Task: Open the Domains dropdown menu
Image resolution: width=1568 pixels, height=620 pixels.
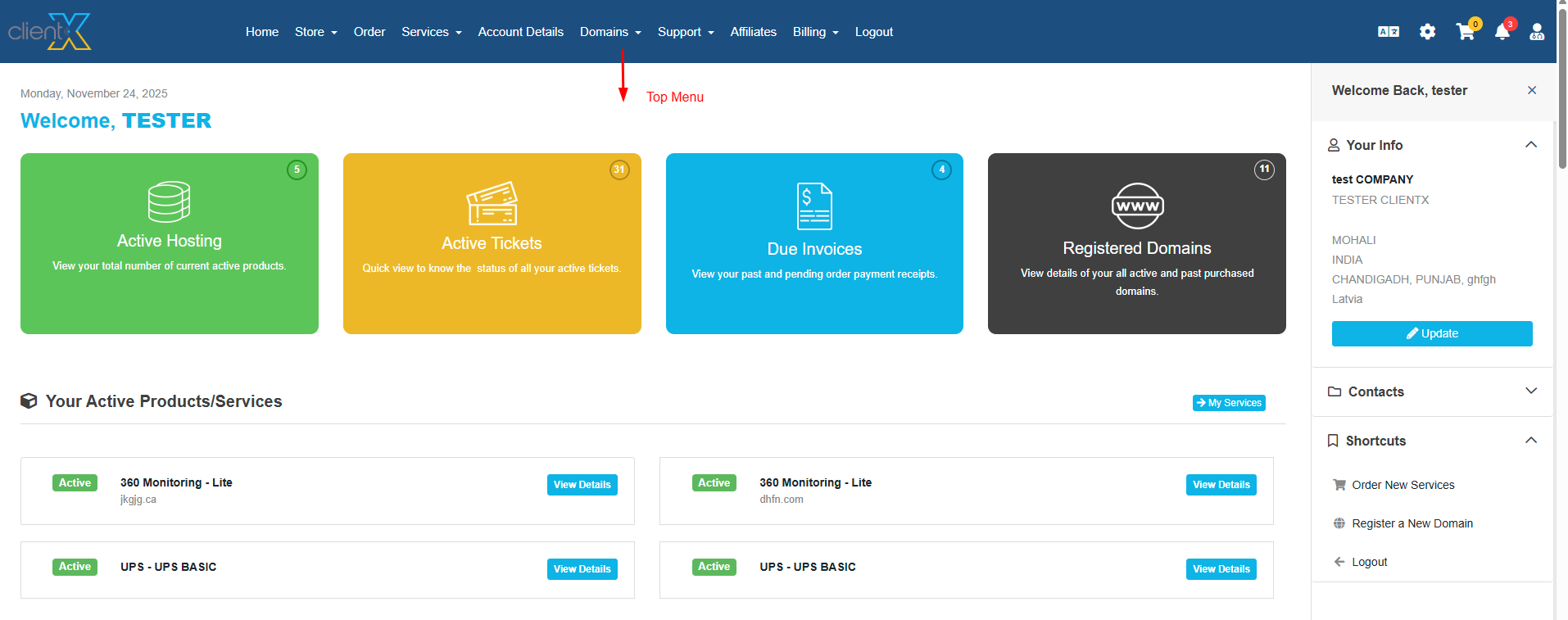Action: 610,32
